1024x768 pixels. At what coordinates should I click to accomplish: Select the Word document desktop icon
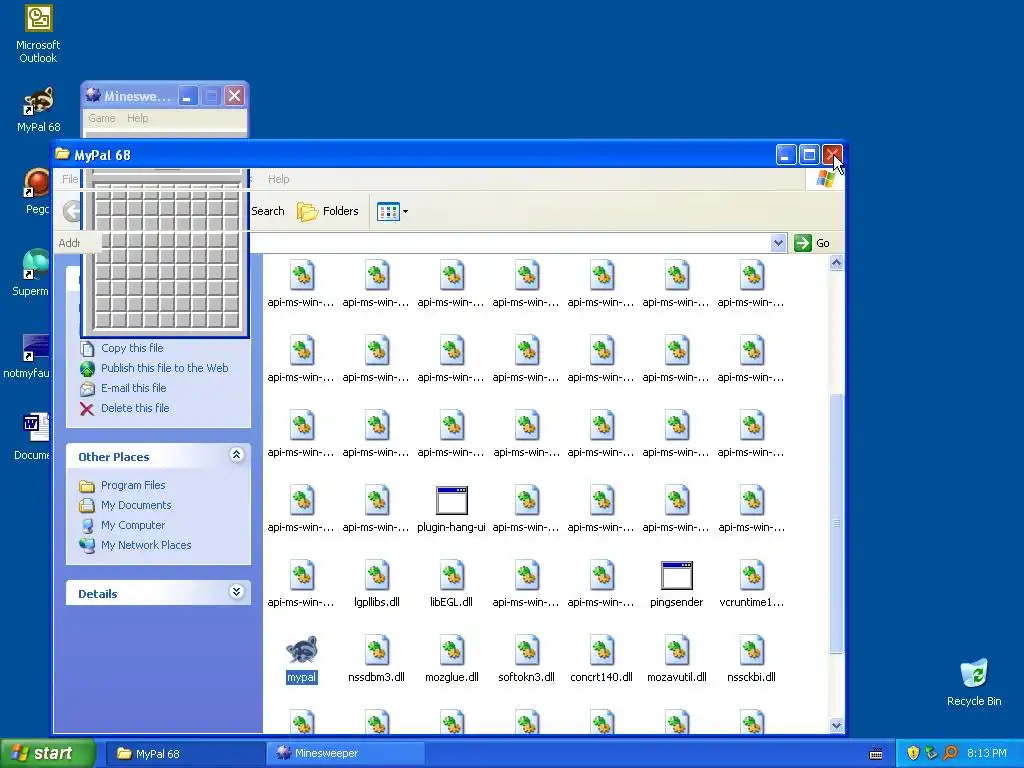point(33,436)
